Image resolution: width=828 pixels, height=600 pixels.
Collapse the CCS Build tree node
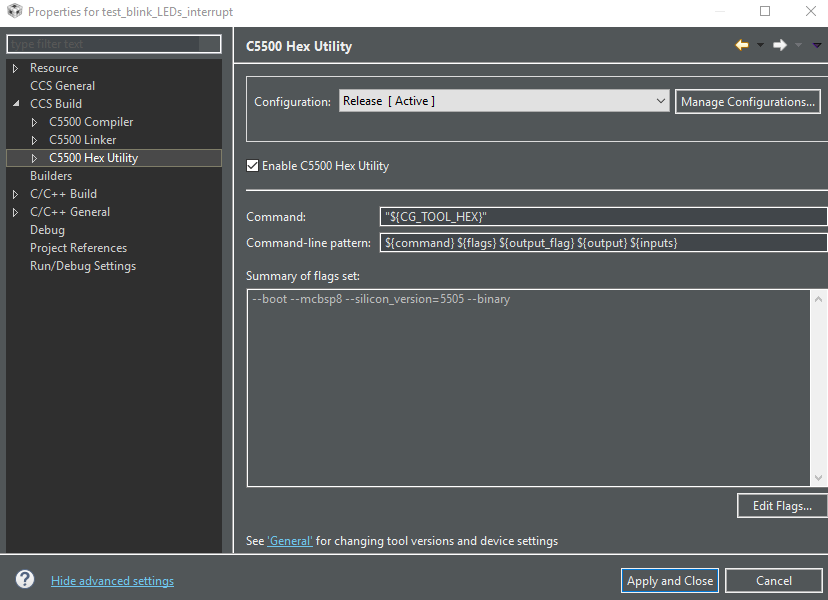(16, 104)
